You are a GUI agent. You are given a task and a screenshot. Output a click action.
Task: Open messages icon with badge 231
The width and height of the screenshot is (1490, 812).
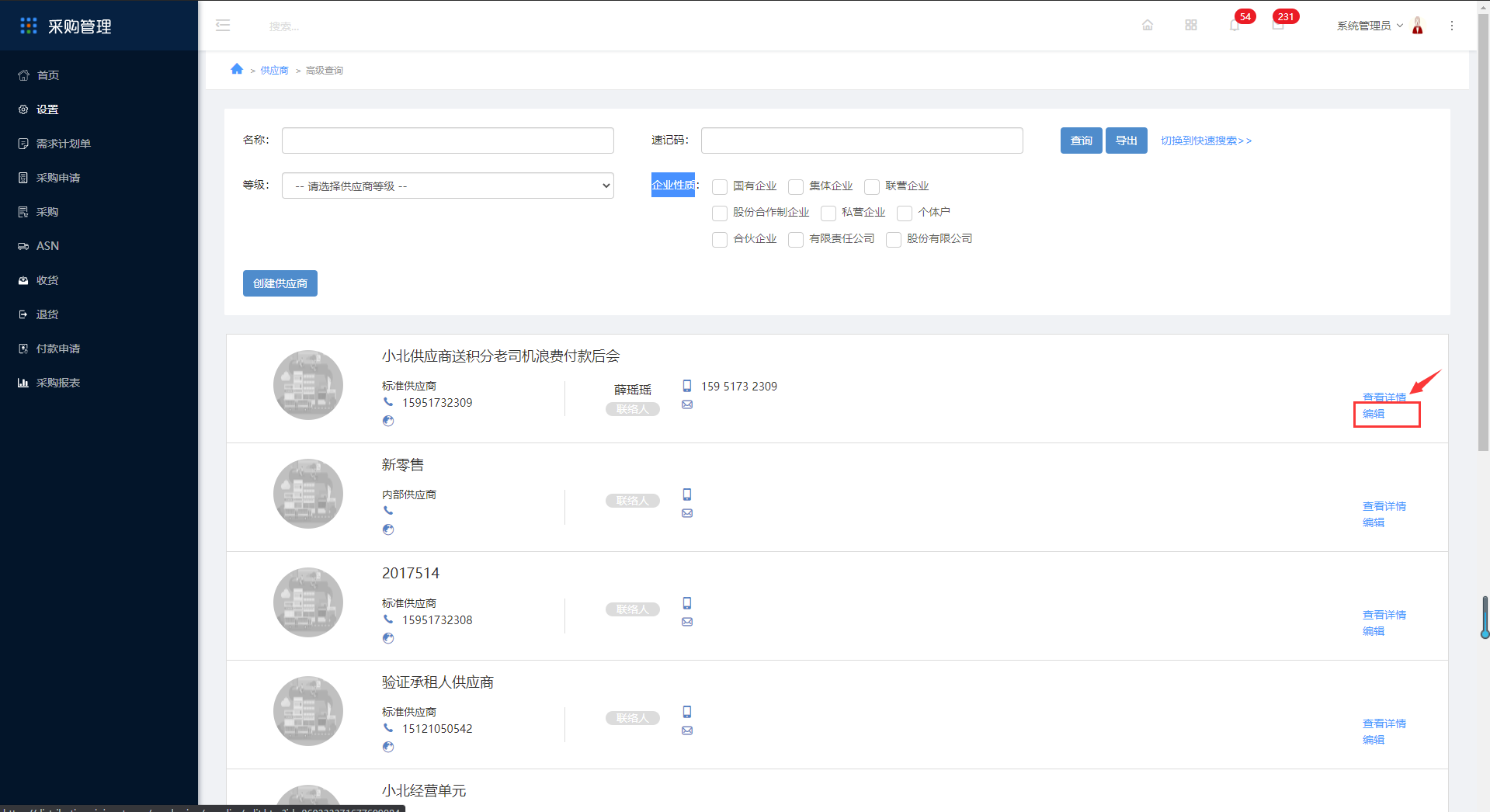pyautogui.click(x=1278, y=26)
